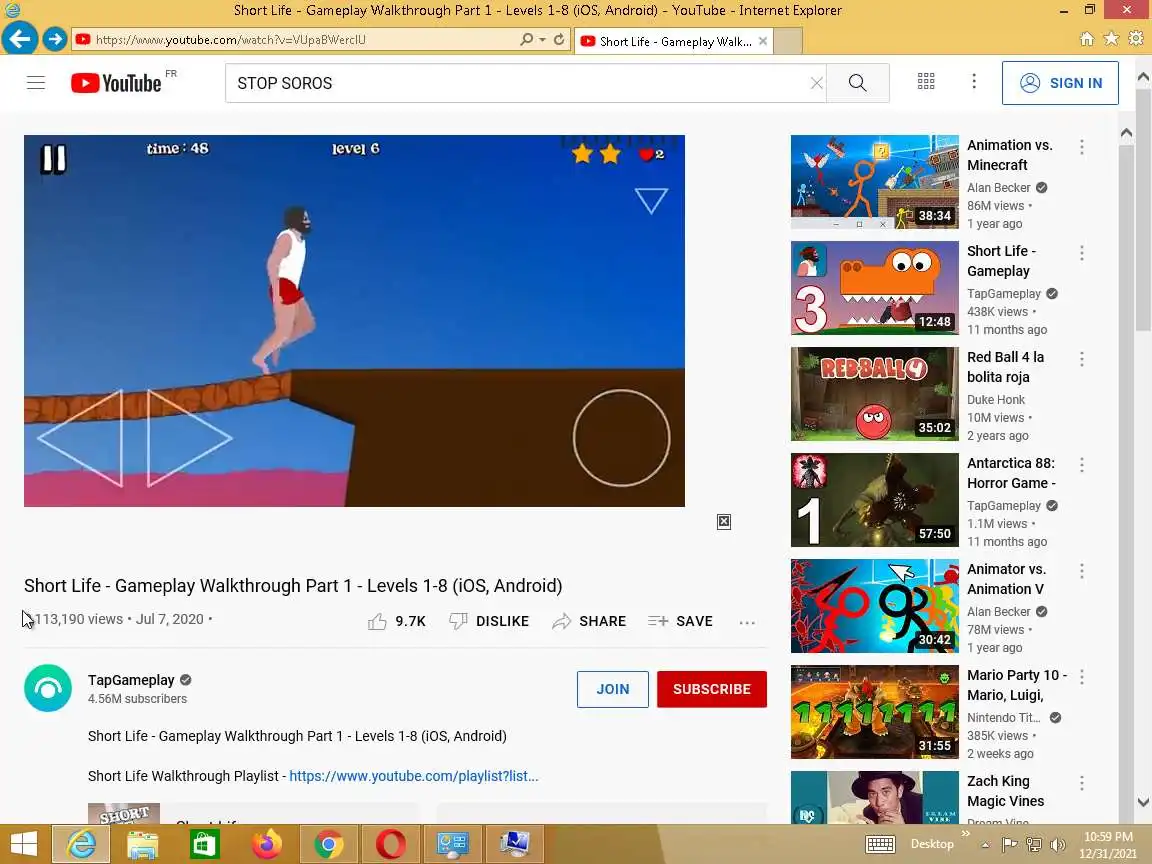1152x864 pixels.
Task: Click the Windows Start button
Action: click(x=24, y=843)
